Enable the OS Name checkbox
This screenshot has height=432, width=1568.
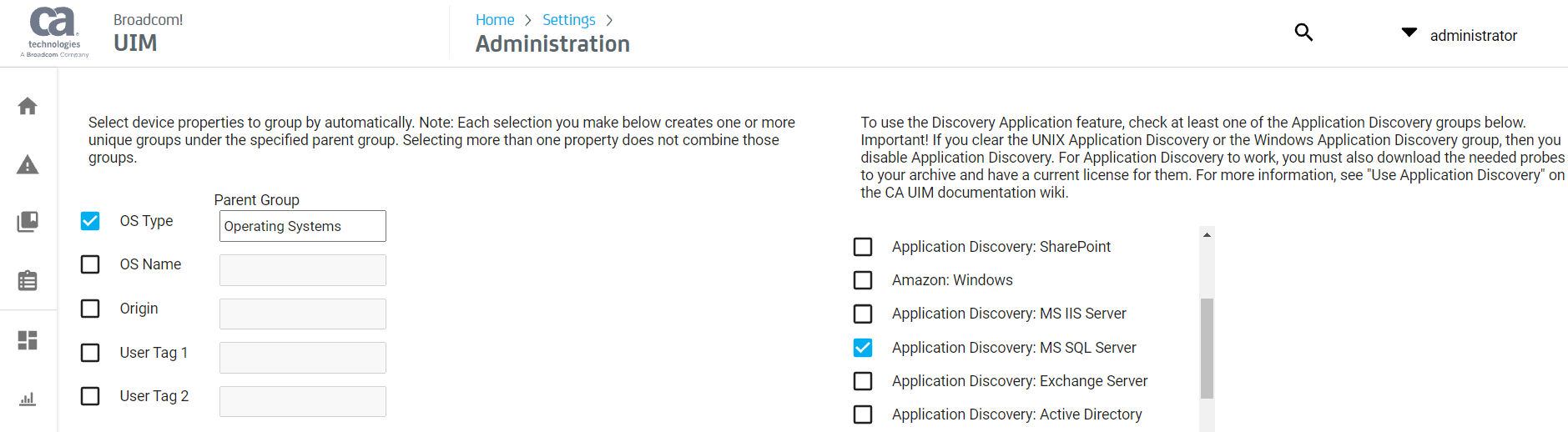pos(90,264)
